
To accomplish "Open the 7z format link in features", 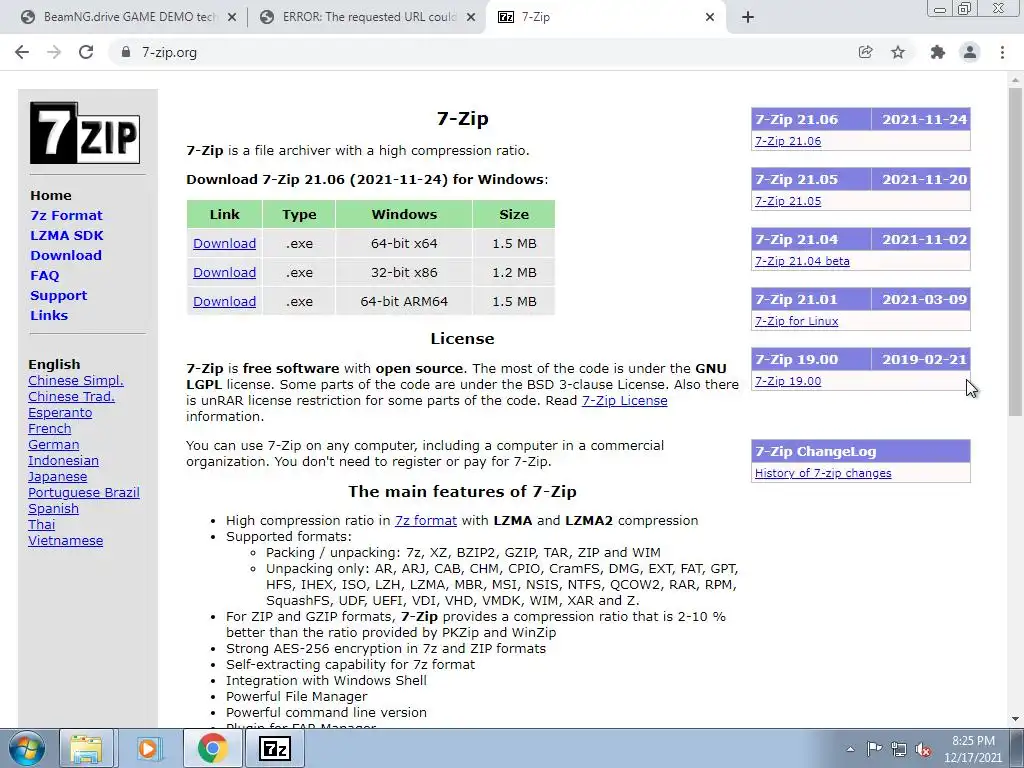I will click(x=426, y=520).
